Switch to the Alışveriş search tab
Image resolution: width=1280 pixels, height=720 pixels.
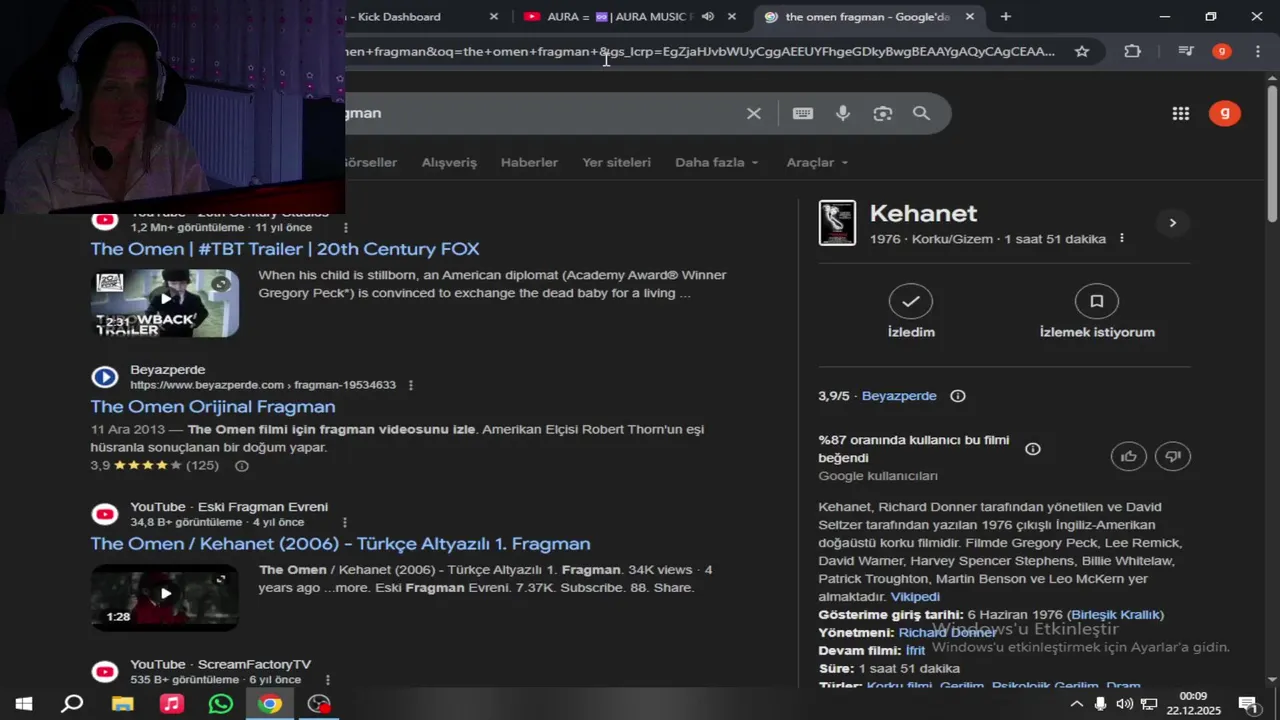449,162
